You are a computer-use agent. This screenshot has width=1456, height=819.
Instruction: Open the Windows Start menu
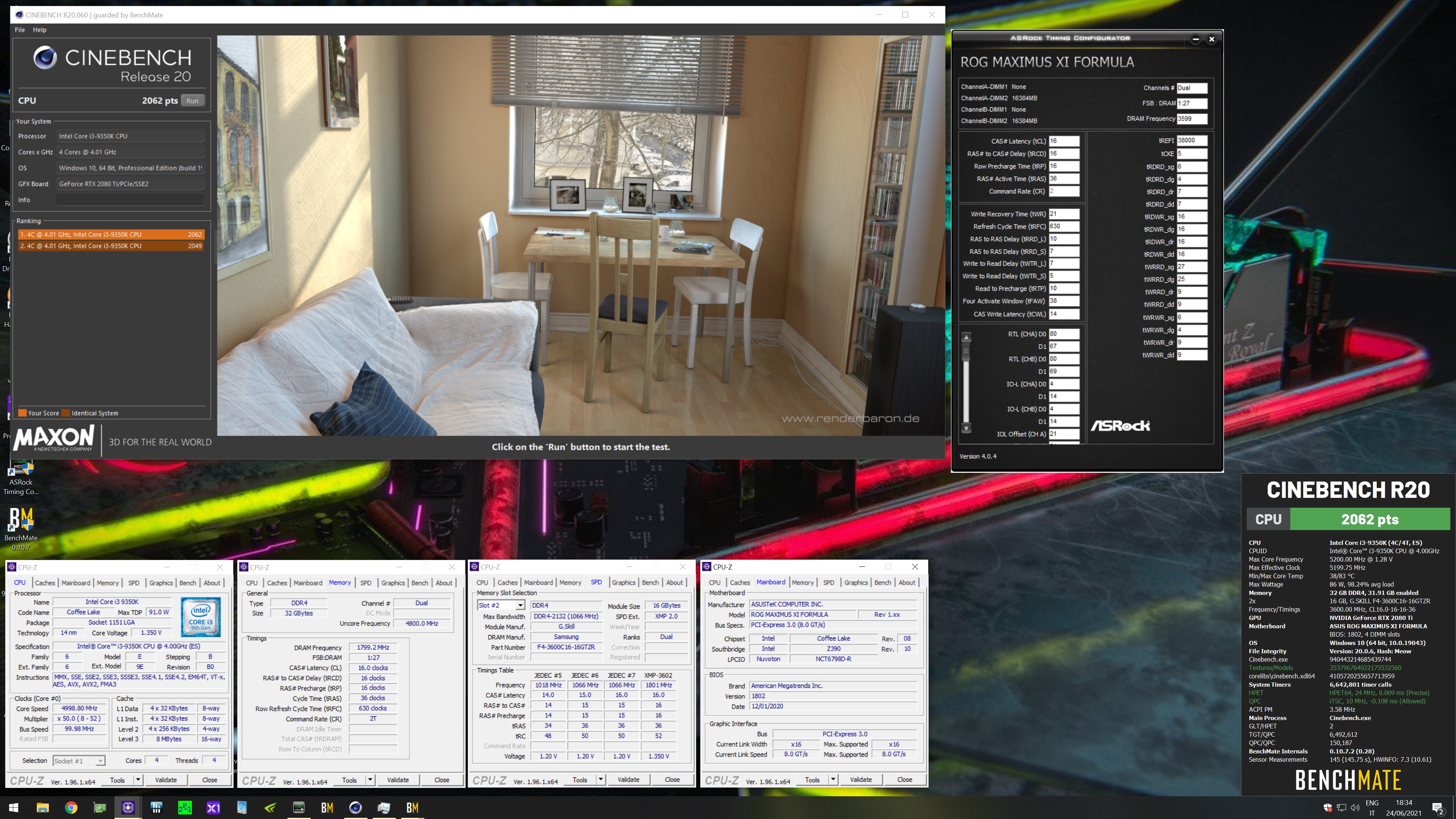(x=14, y=808)
